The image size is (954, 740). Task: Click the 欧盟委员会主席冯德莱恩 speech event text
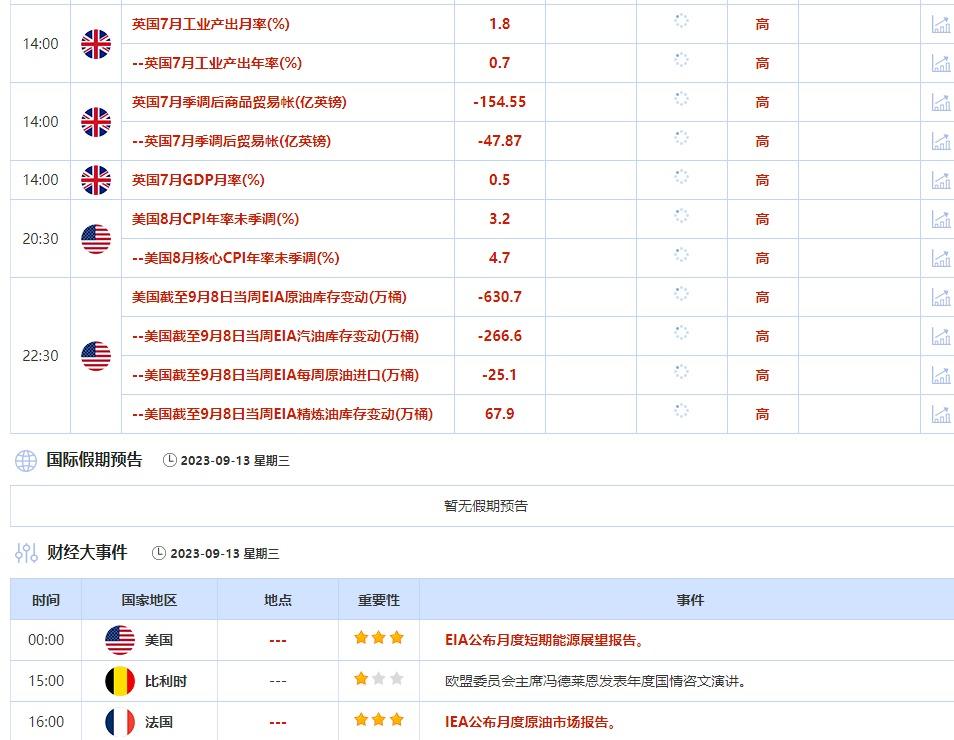click(596, 681)
